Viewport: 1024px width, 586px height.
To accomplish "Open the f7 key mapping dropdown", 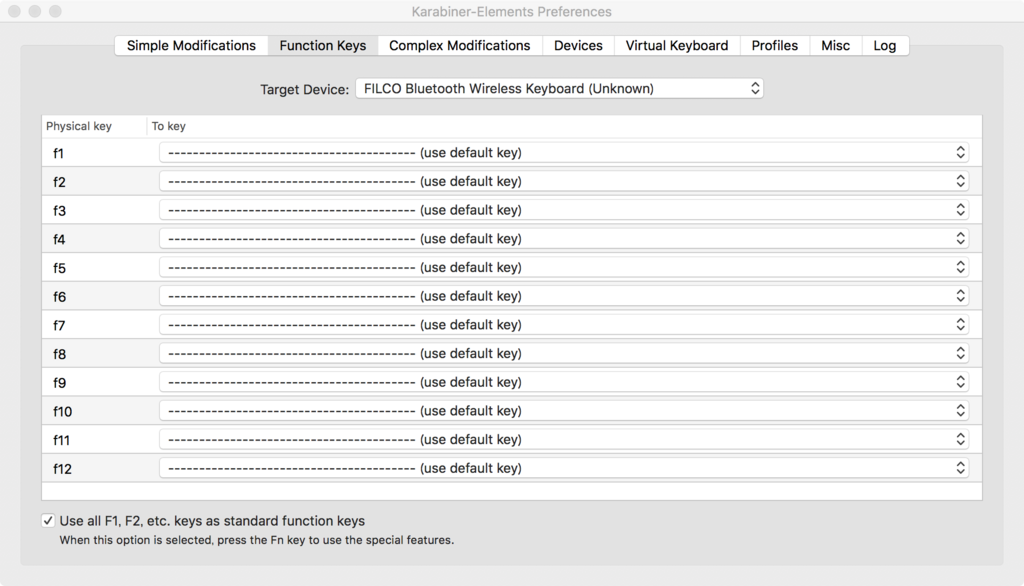I will pos(564,325).
